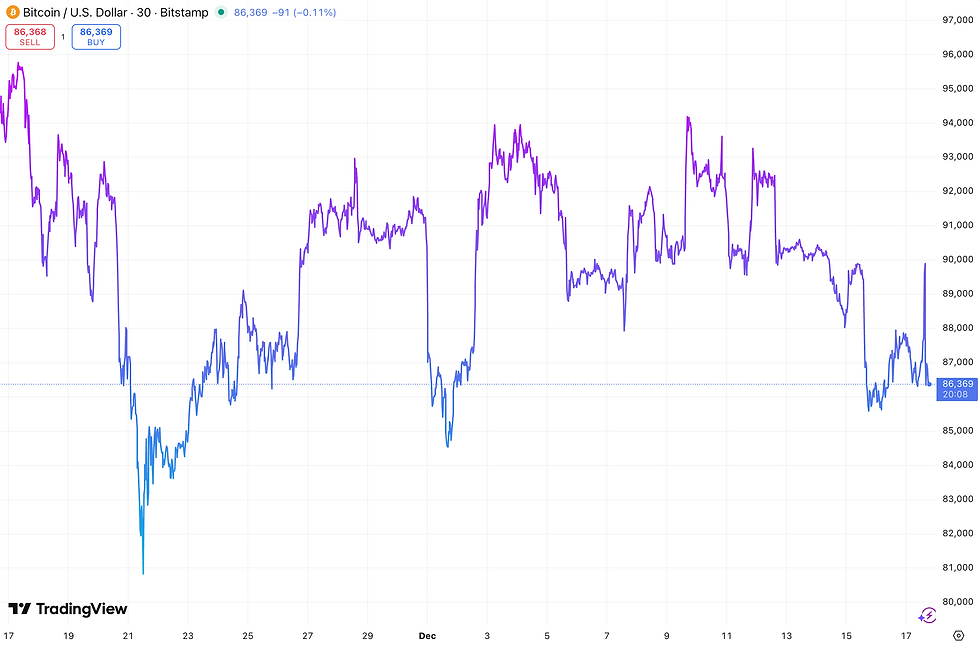This screenshot has width=980, height=645.
Task: Click the green market status dot
Action: point(219,13)
